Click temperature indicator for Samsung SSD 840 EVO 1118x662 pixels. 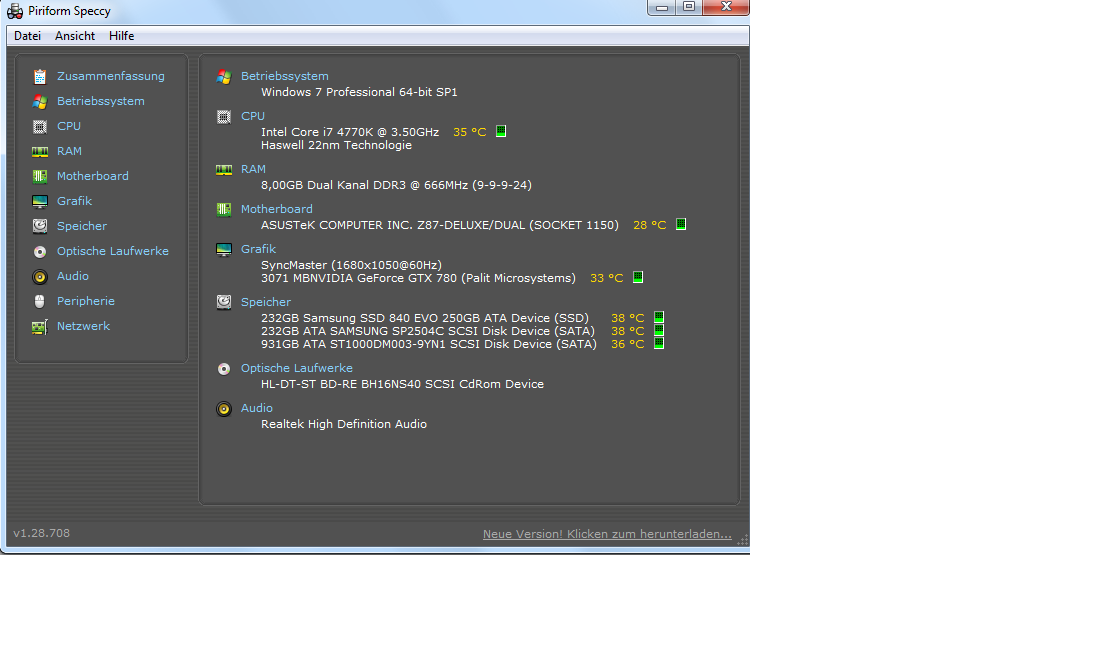pyautogui.click(x=659, y=317)
